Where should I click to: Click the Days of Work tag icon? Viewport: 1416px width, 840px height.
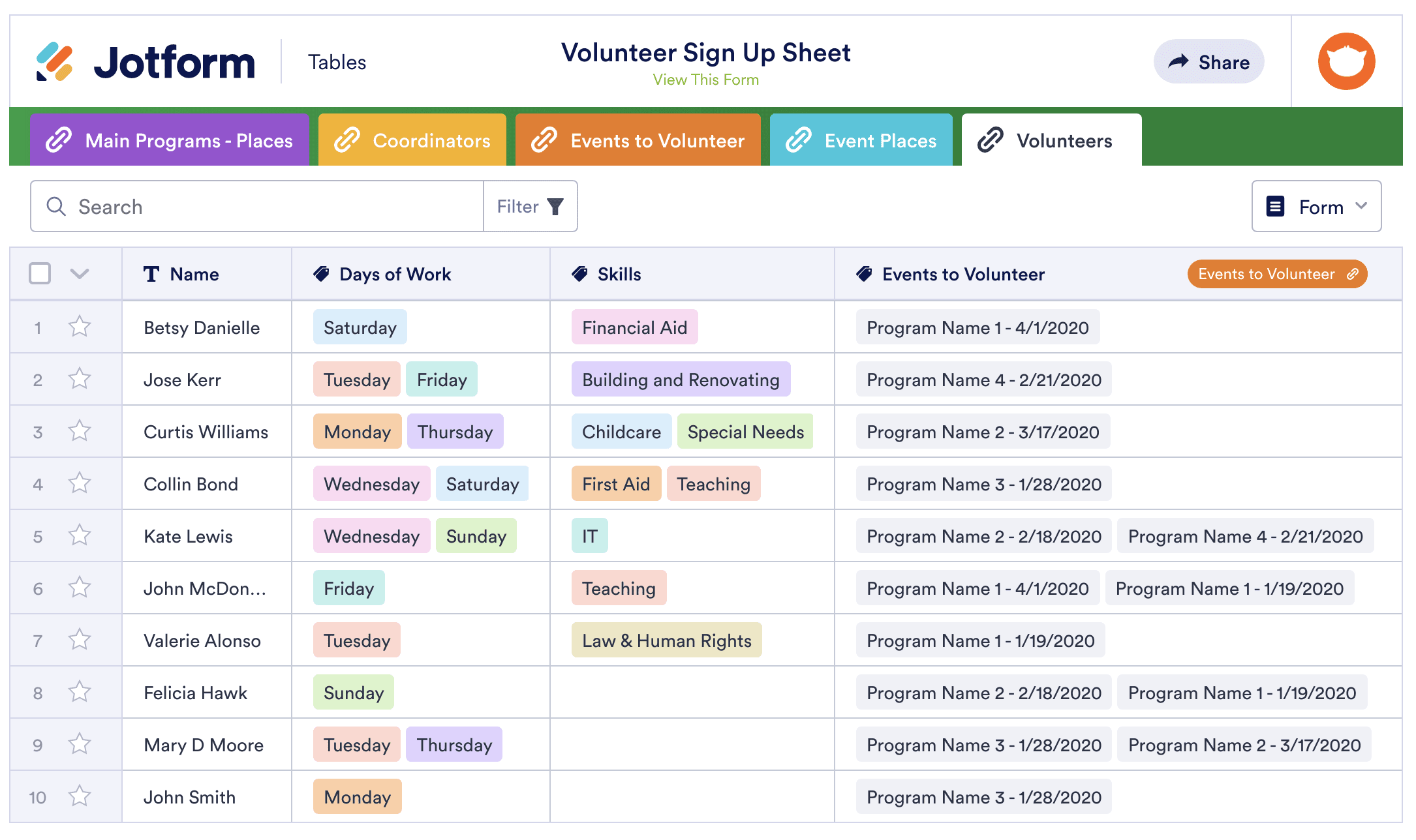pyautogui.click(x=321, y=274)
